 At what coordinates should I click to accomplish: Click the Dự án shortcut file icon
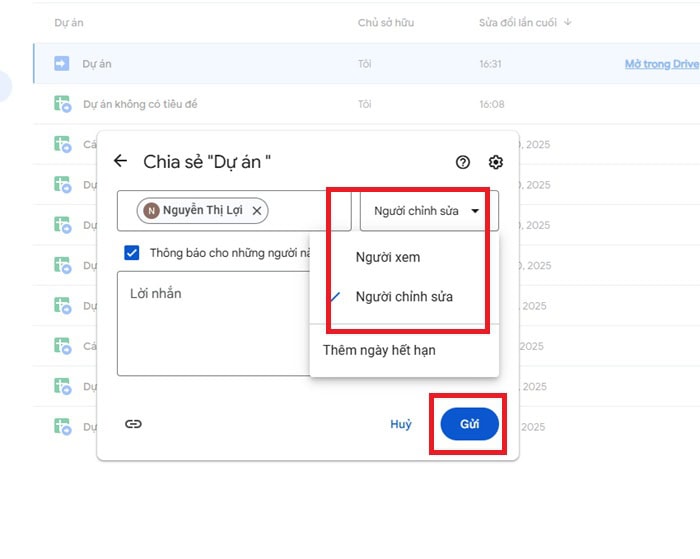click(x=61, y=64)
